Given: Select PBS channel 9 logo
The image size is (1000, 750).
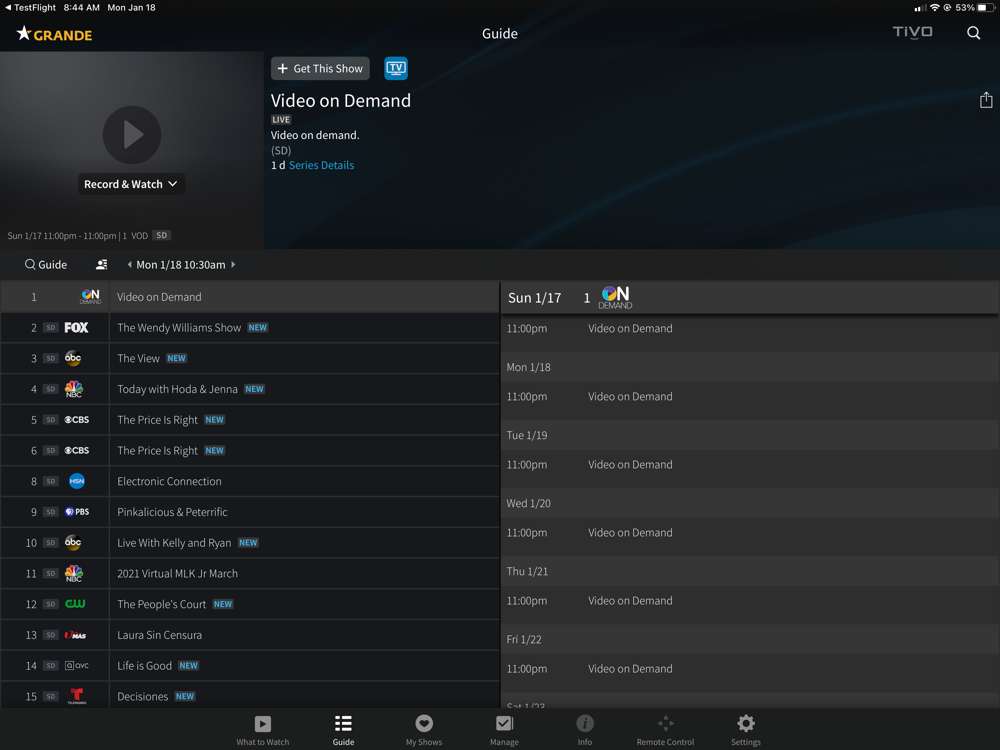Looking at the screenshot, I should 77,511.
